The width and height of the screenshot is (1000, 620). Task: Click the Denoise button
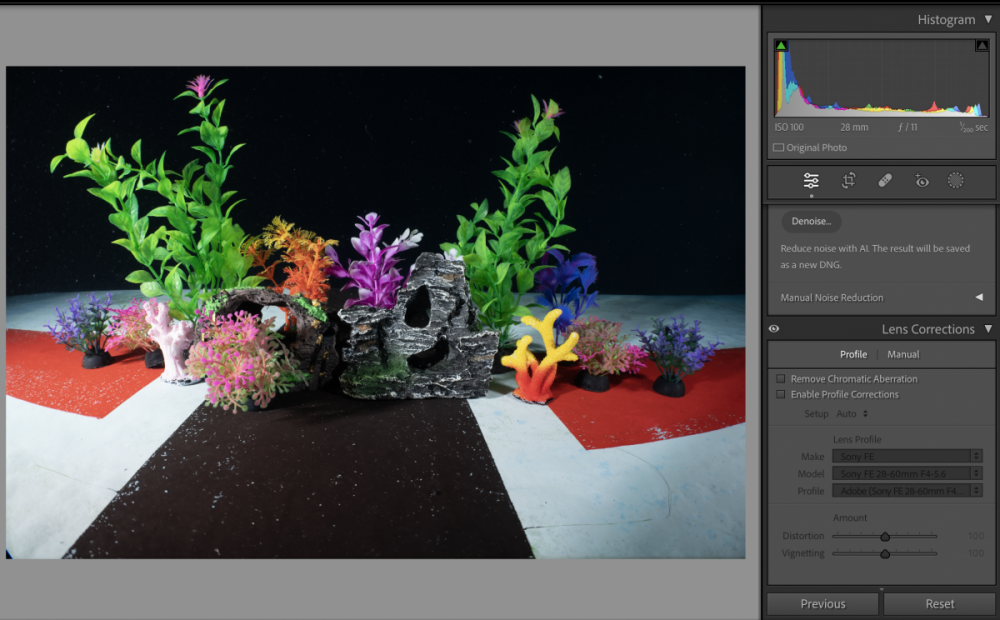[x=811, y=221]
